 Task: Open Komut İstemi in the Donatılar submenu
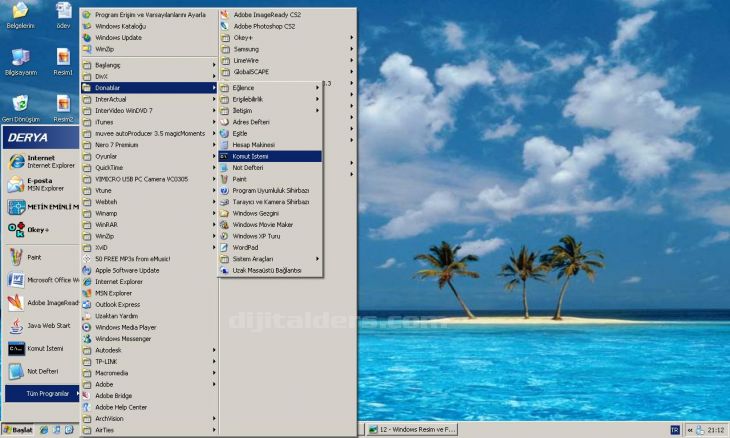click(x=270, y=156)
